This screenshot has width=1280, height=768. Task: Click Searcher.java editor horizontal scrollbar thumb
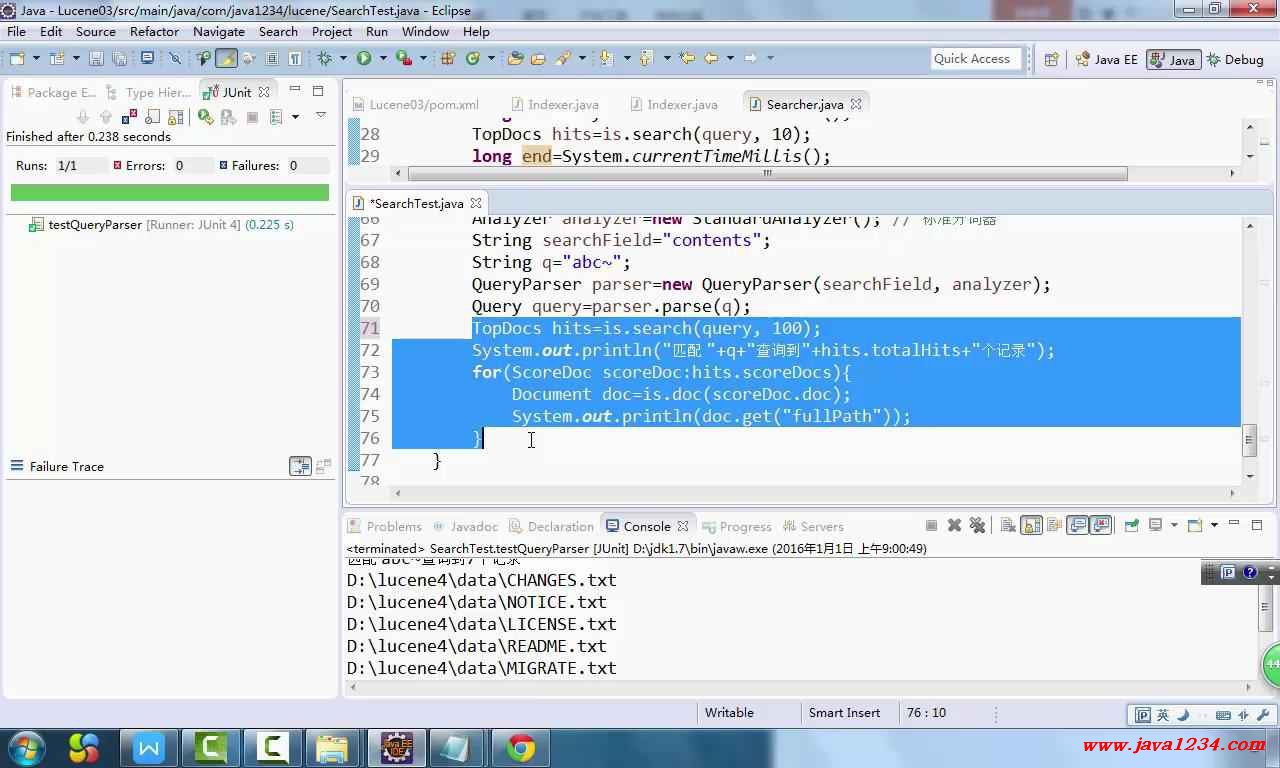click(x=767, y=173)
